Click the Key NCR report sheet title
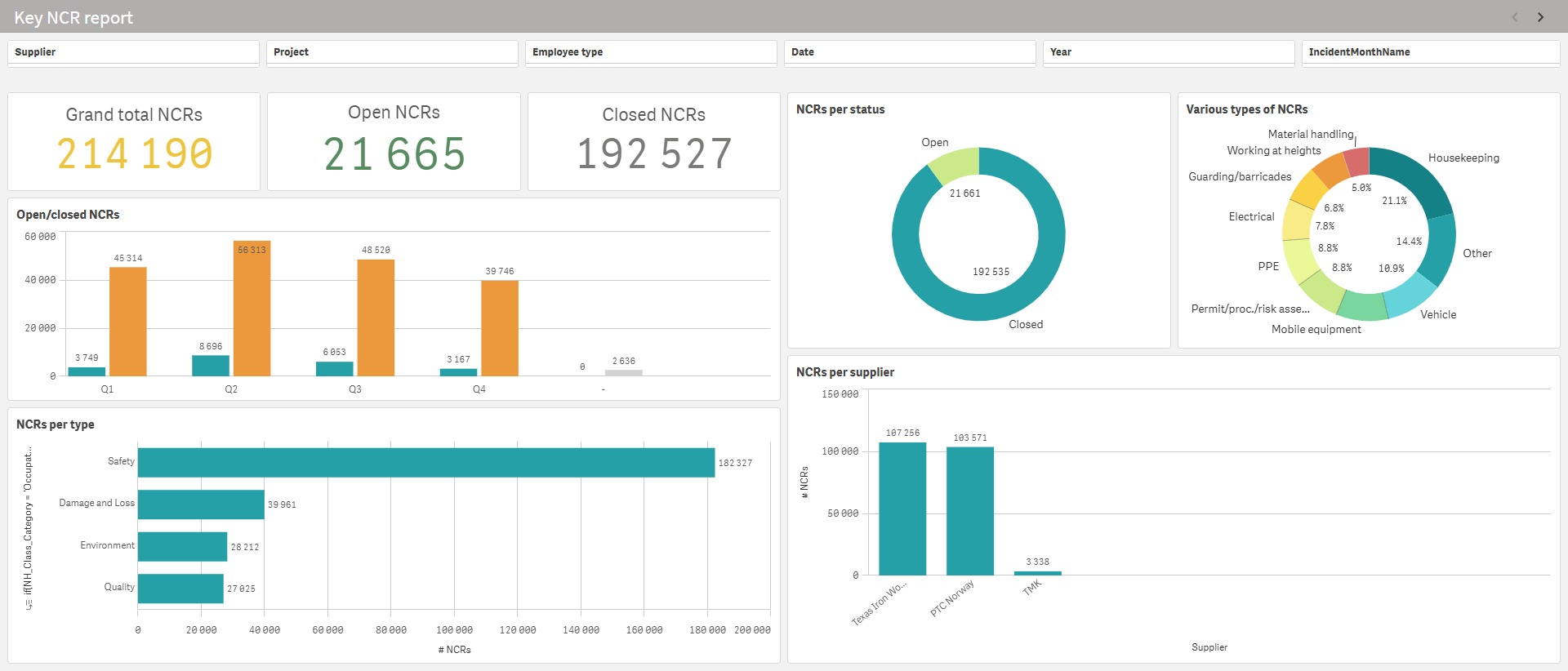This screenshot has width=1568, height=671. tap(73, 18)
